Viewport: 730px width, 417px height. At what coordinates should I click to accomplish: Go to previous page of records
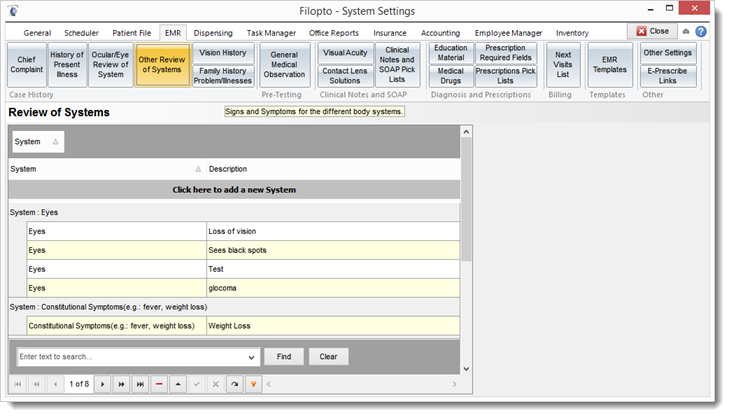pyautogui.click(x=37, y=384)
